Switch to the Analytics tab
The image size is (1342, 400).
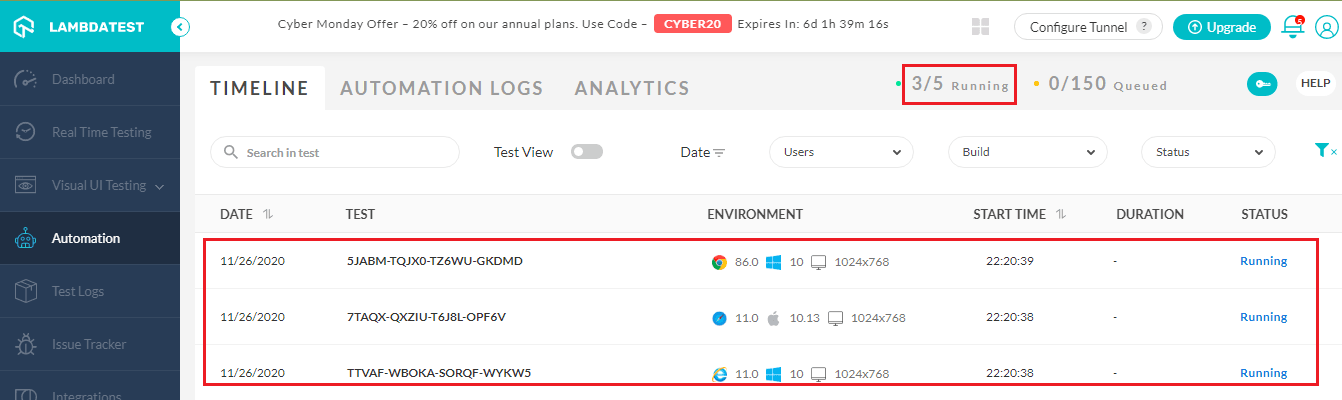click(632, 88)
